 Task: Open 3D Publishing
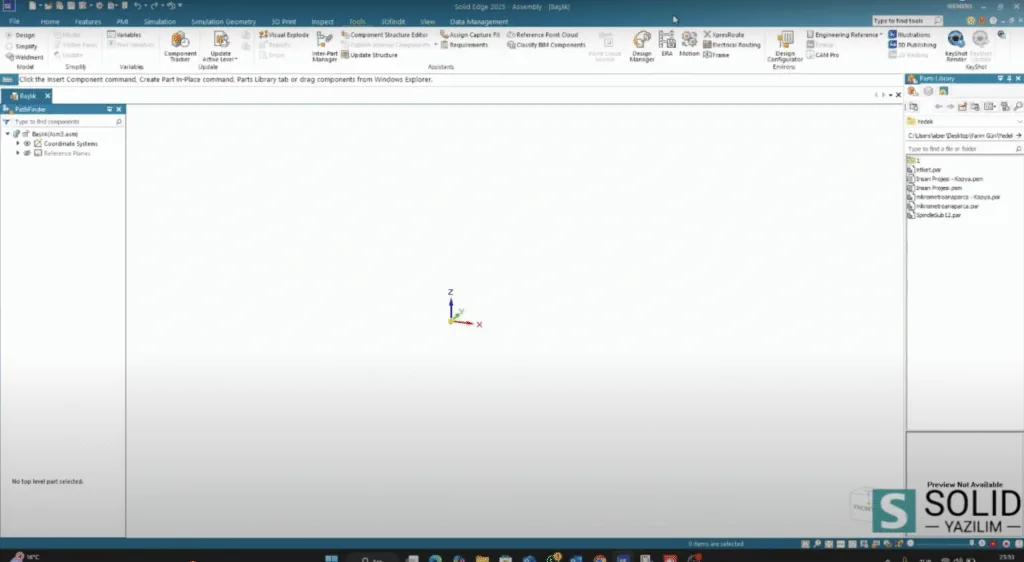912,45
